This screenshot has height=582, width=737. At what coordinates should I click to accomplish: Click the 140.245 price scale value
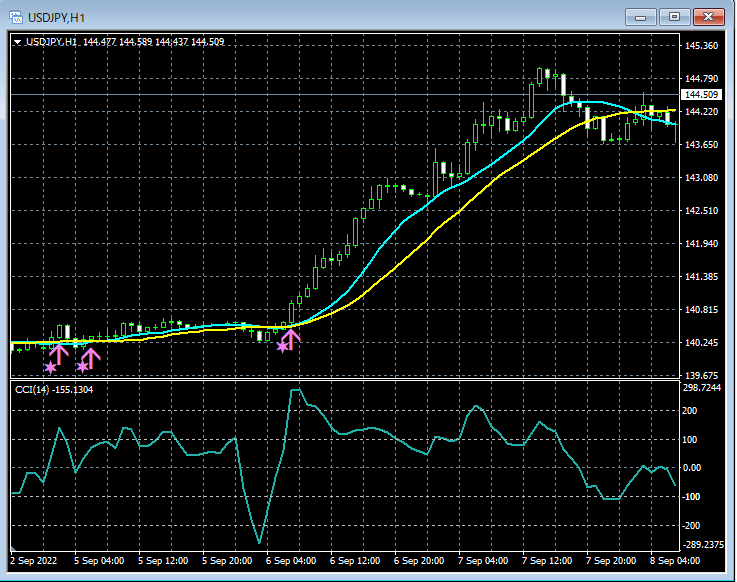[x=701, y=342]
